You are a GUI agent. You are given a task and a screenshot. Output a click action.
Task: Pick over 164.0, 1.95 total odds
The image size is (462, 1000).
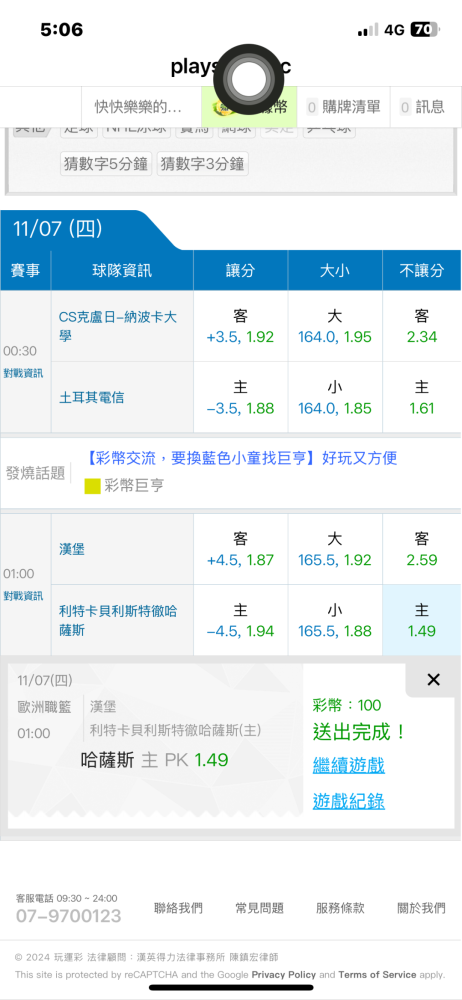click(335, 327)
